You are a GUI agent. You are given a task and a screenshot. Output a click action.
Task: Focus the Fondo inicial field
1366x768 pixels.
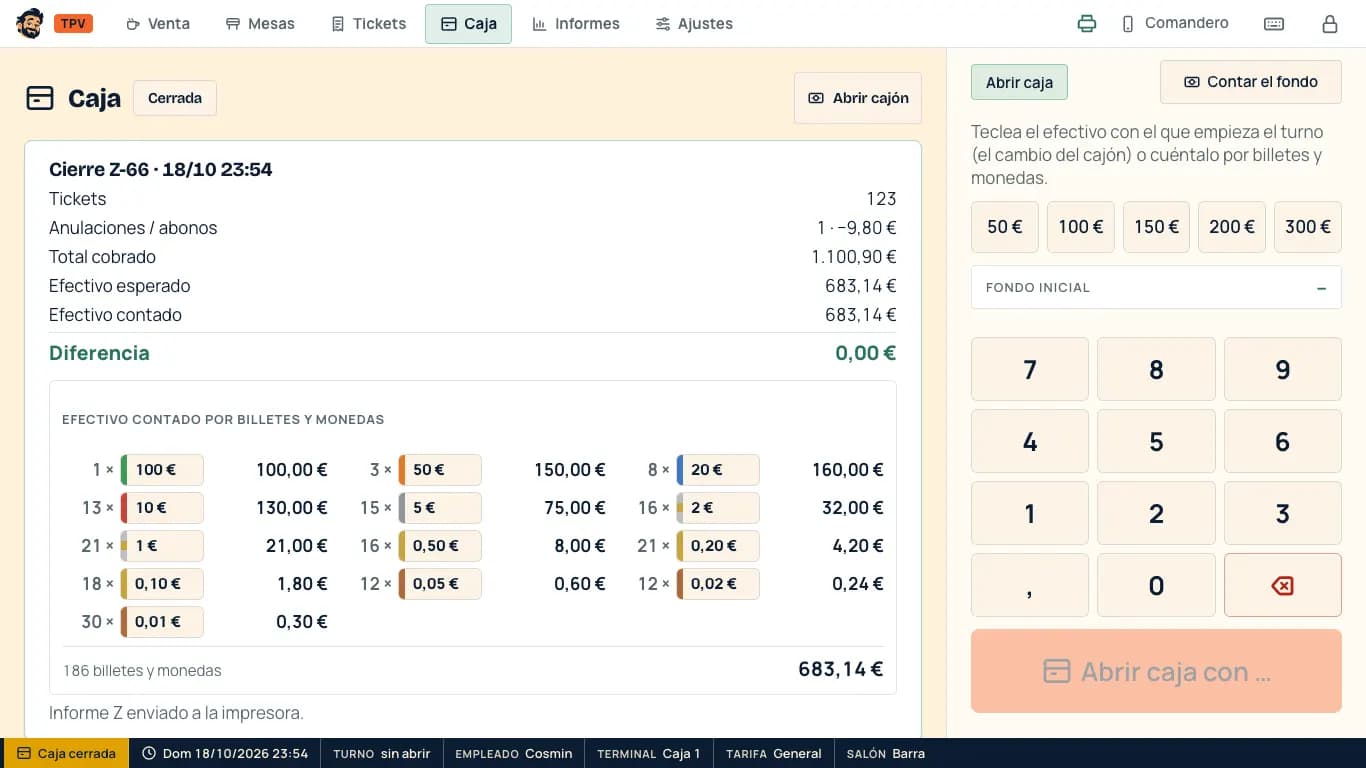pyautogui.click(x=1156, y=287)
